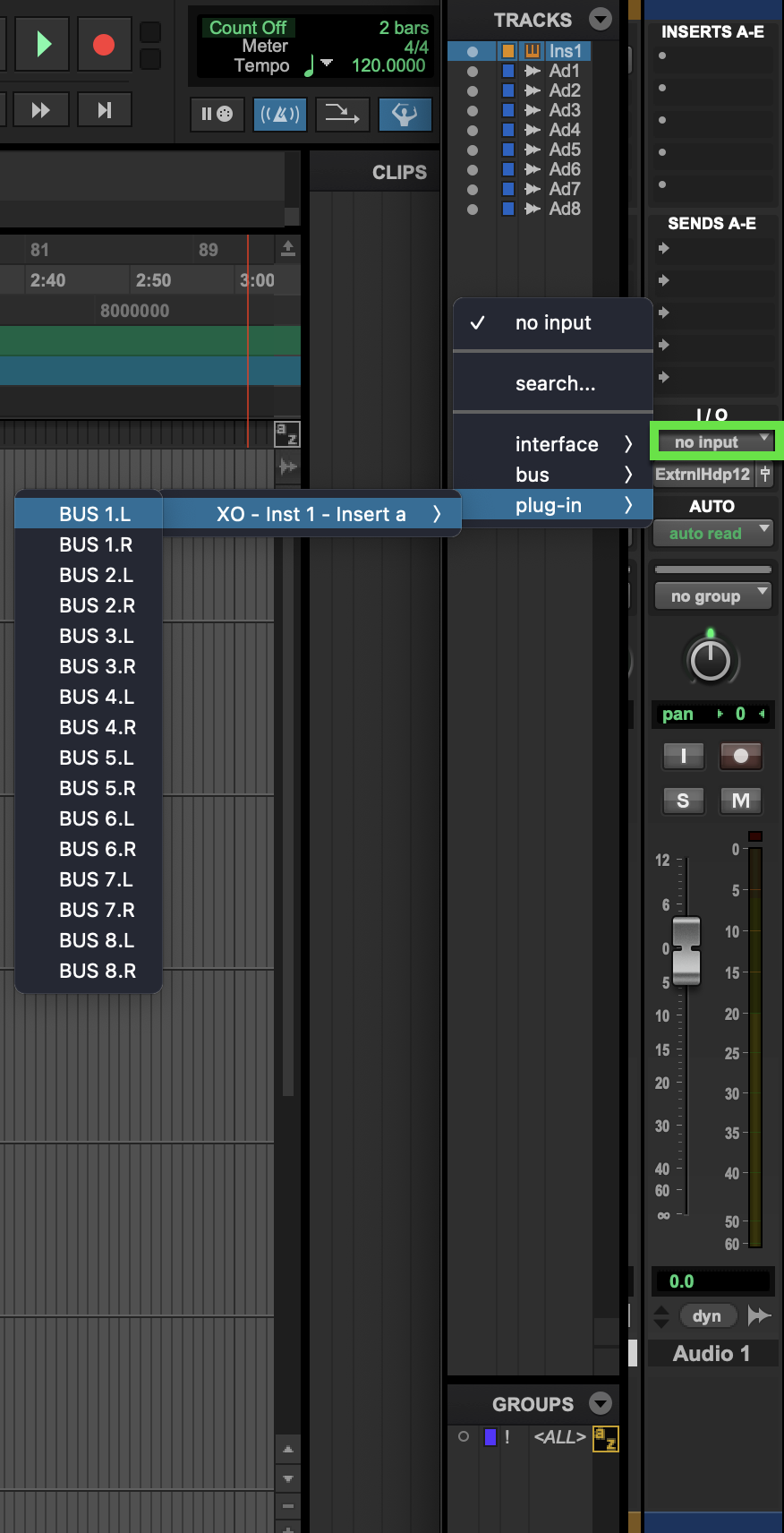Viewport: 784px width, 1533px height.
Task: Solo the Audio 1 track
Action: (x=684, y=801)
